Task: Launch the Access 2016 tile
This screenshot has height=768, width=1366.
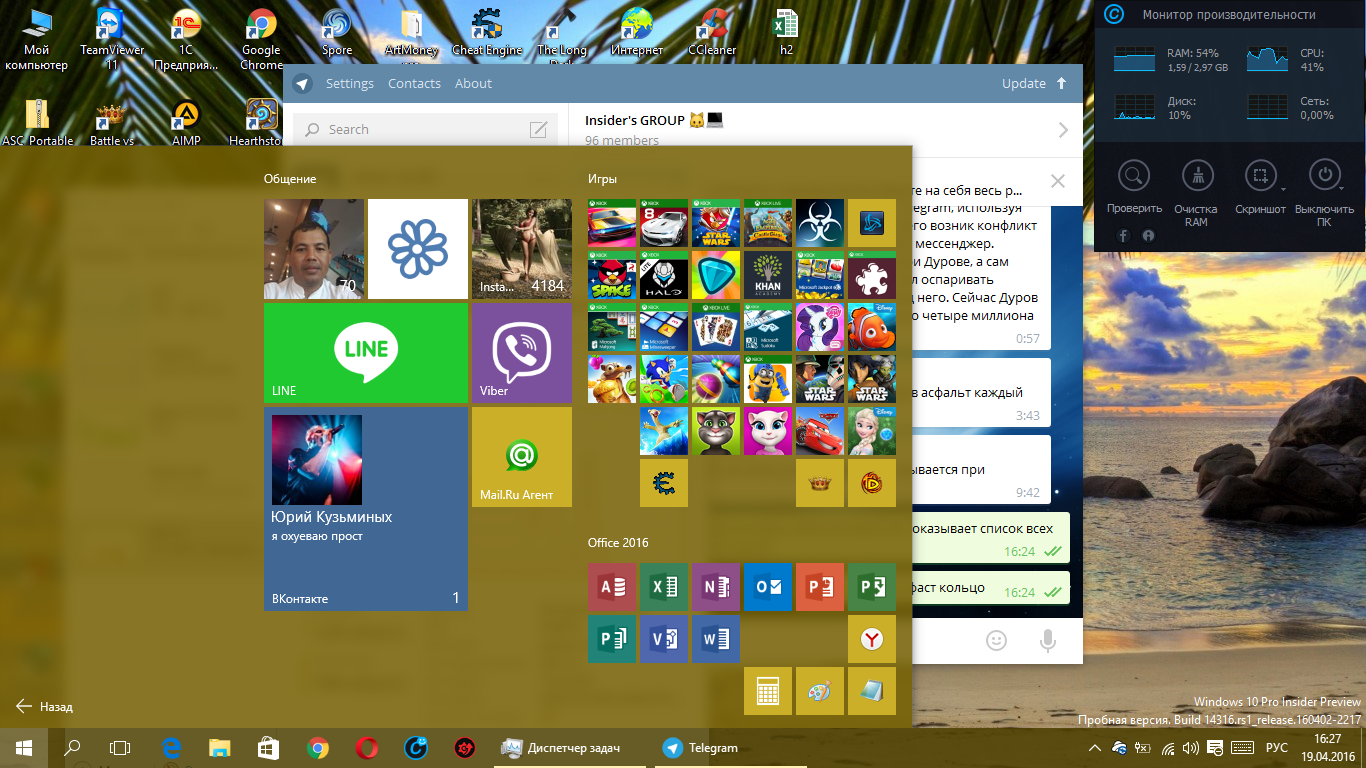Action: (x=612, y=587)
